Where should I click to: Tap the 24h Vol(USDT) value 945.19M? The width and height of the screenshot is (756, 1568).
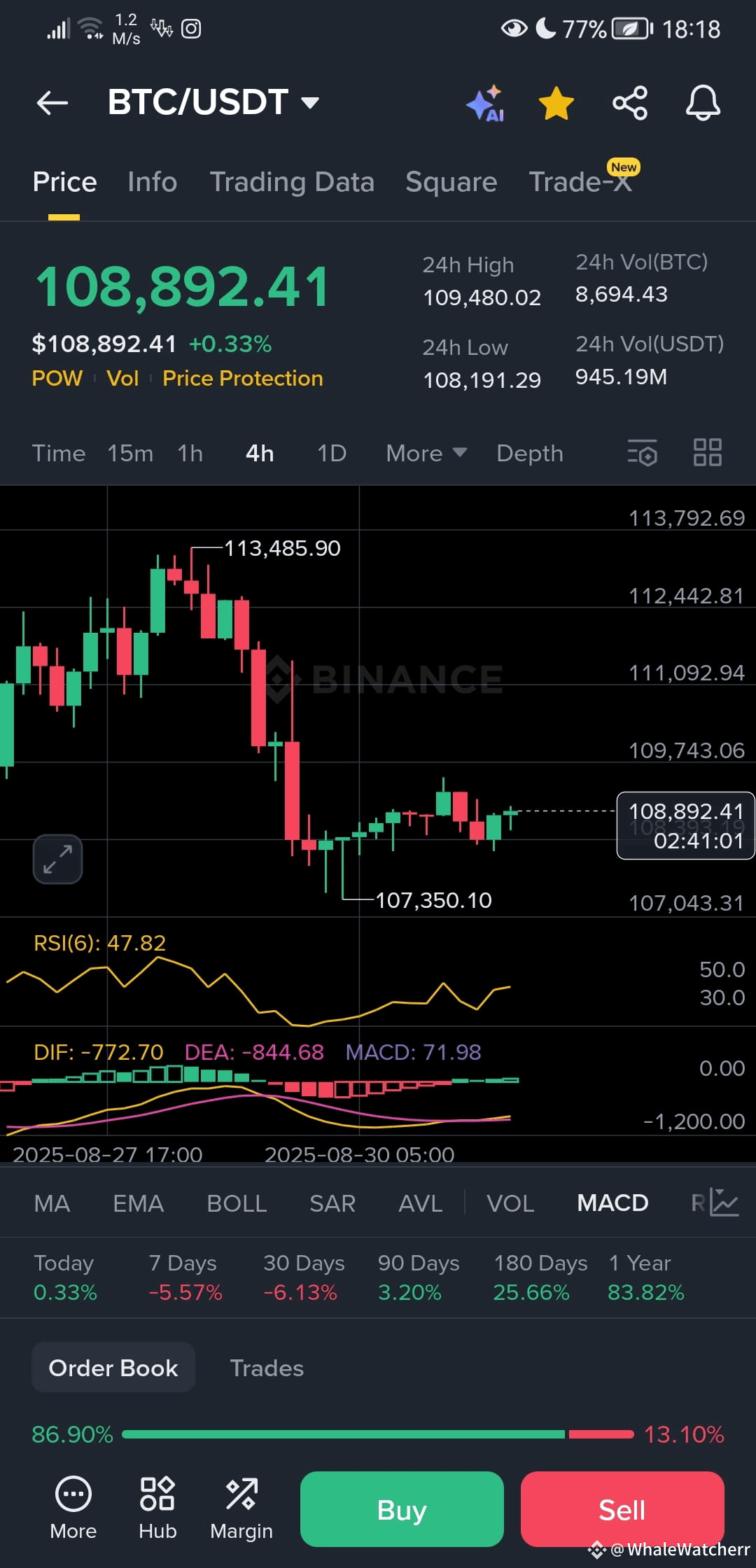[x=621, y=377]
